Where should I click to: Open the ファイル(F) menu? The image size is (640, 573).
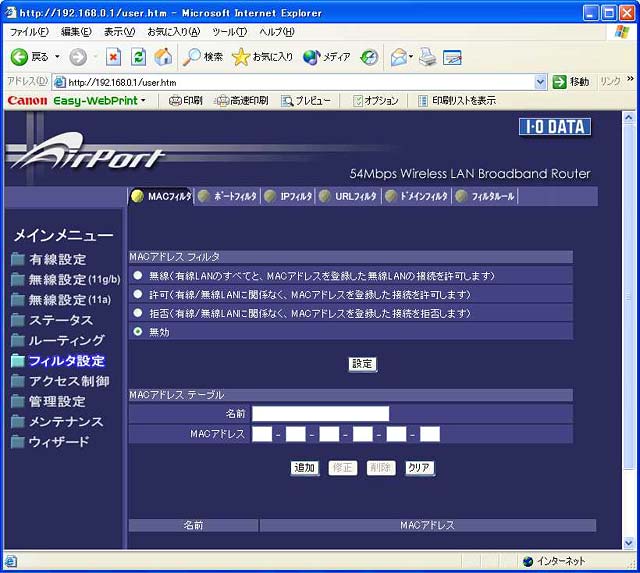(x=29, y=32)
